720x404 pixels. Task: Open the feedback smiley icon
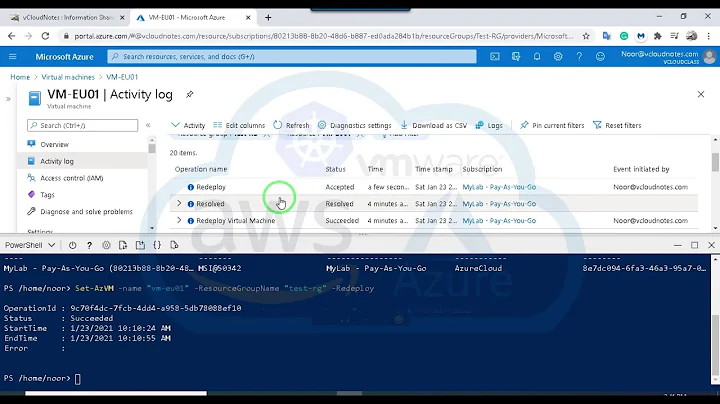[600, 56]
